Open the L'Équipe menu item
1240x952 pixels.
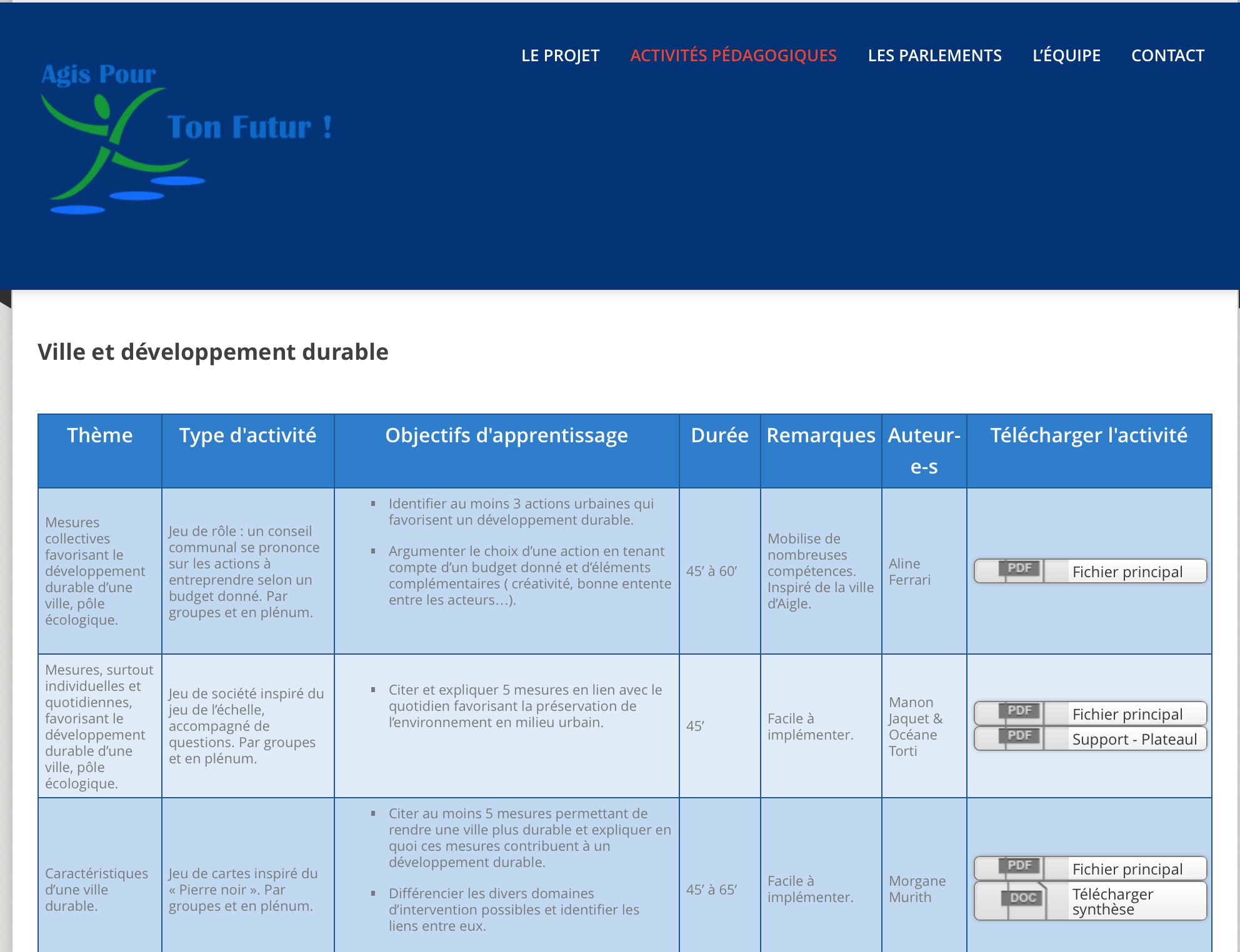pyautogui.click(x=1066, y=56)
